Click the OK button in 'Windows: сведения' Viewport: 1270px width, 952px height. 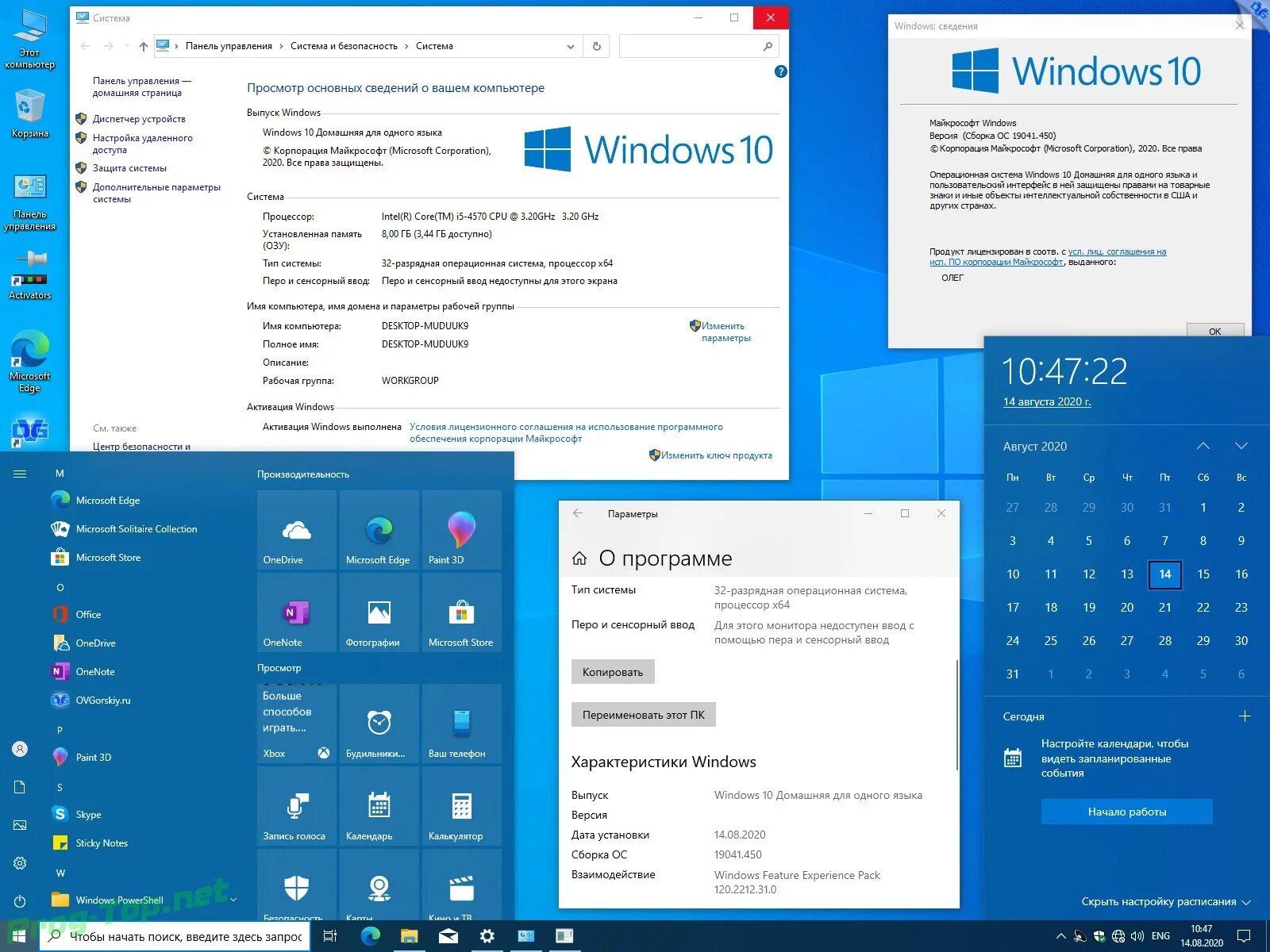pos(1215,332)
